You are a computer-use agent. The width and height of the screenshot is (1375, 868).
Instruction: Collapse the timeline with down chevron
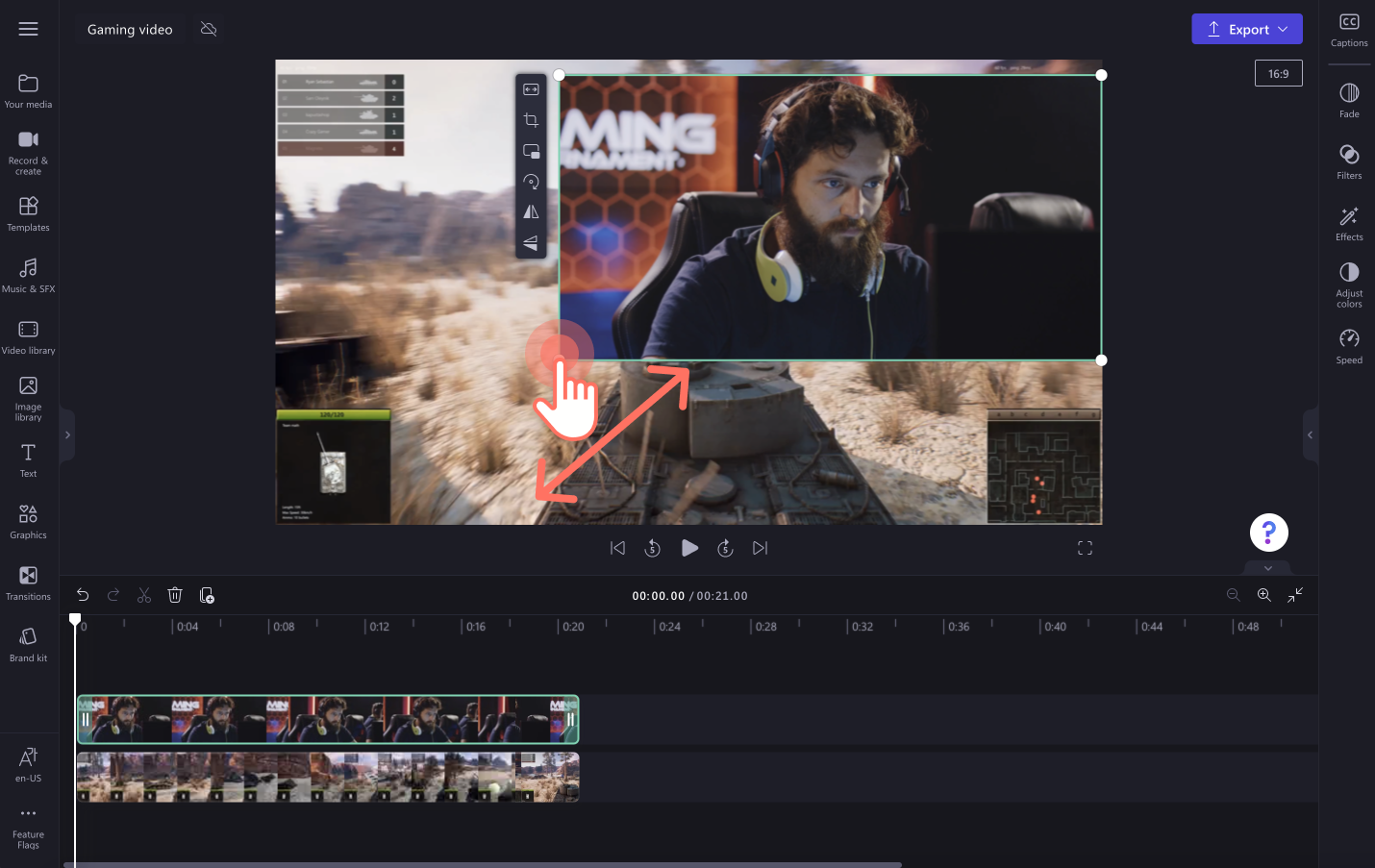[1268, 568]
